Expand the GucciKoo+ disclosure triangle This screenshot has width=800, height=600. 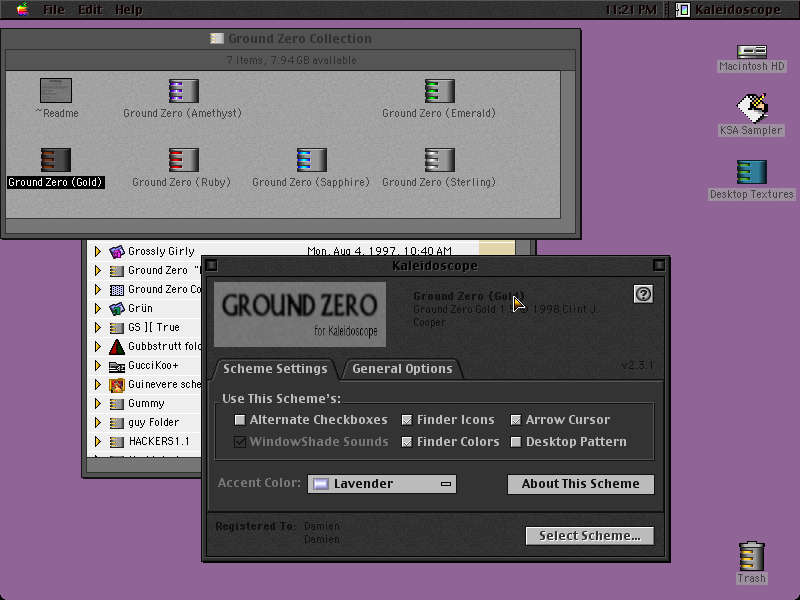pos(97,366)
